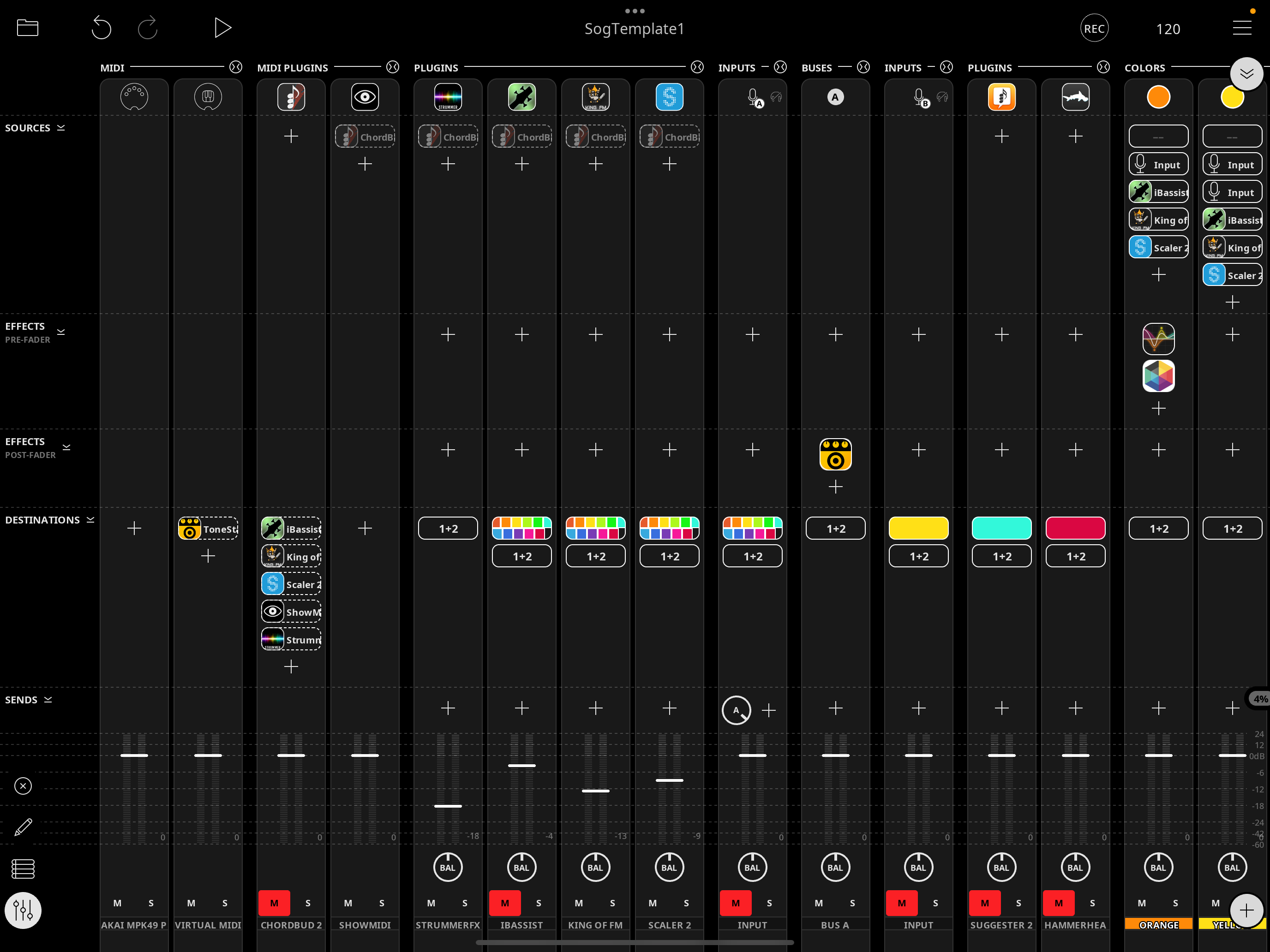1270x952 pixels.
Task: Collapse the SOURCES section
Action: [x=61, y=127]
